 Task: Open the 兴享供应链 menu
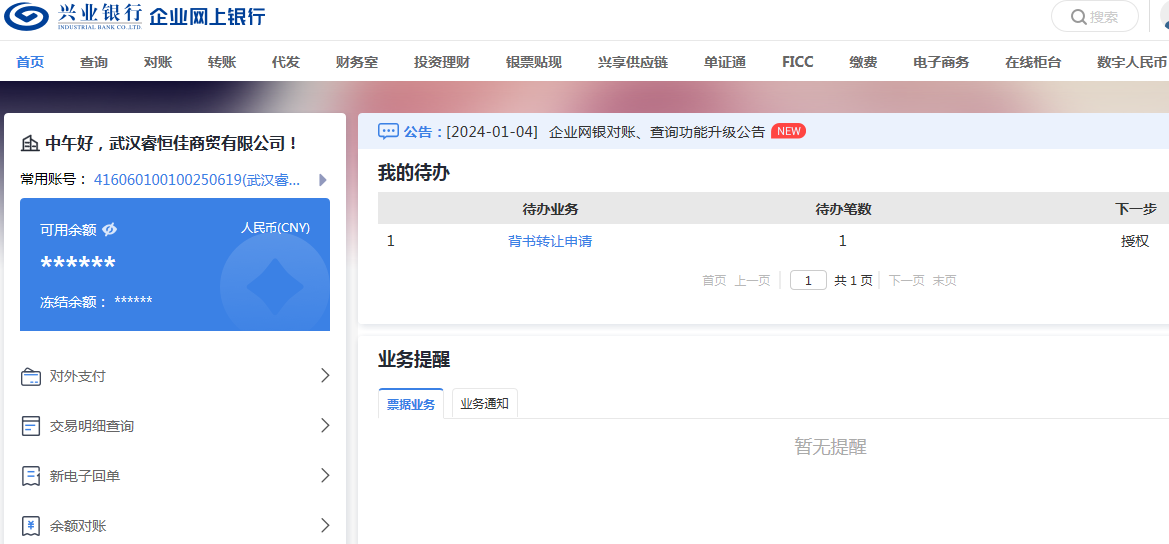pos(633,63)
